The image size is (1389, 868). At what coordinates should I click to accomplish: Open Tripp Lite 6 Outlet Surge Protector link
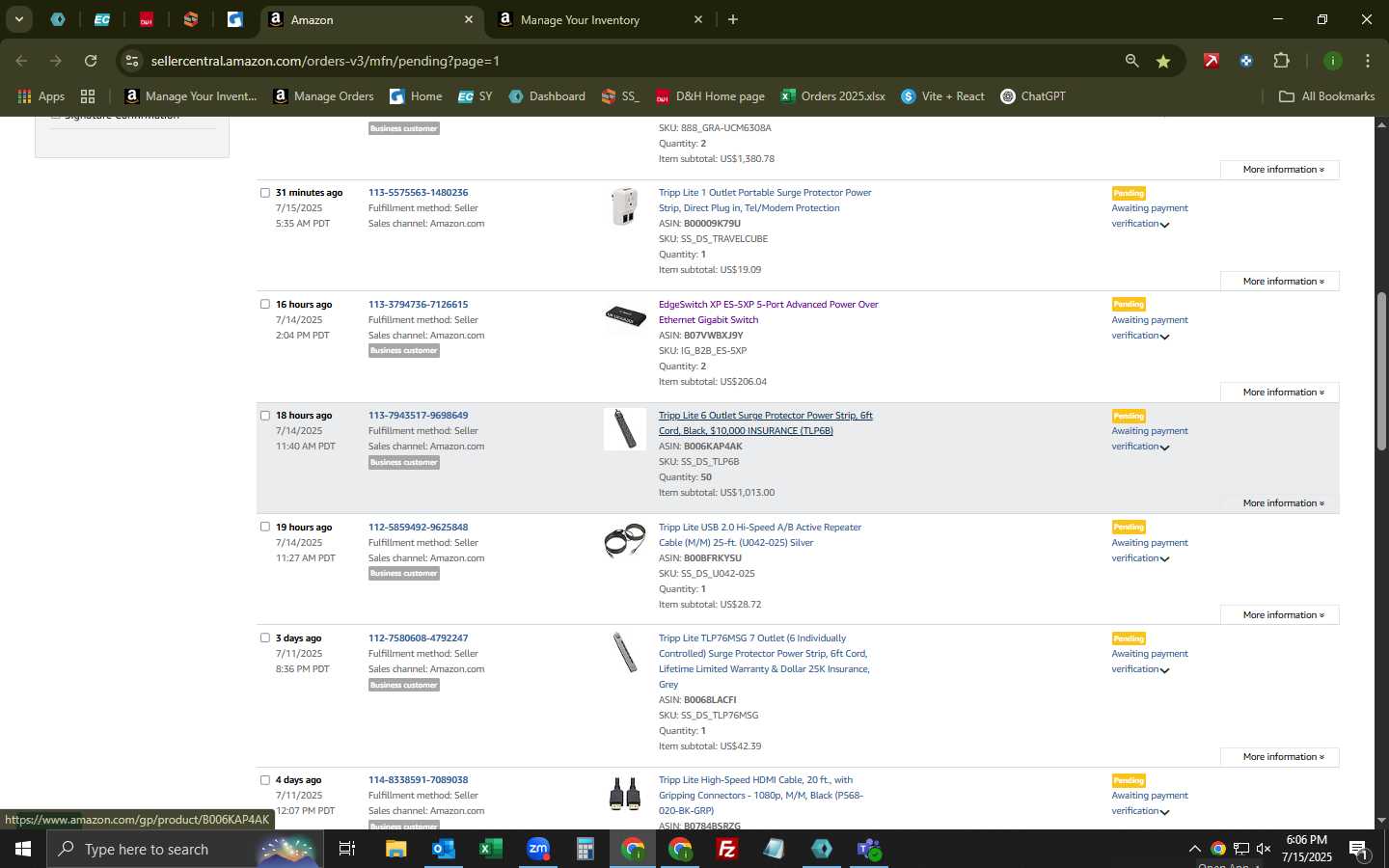tap(766, 423)
